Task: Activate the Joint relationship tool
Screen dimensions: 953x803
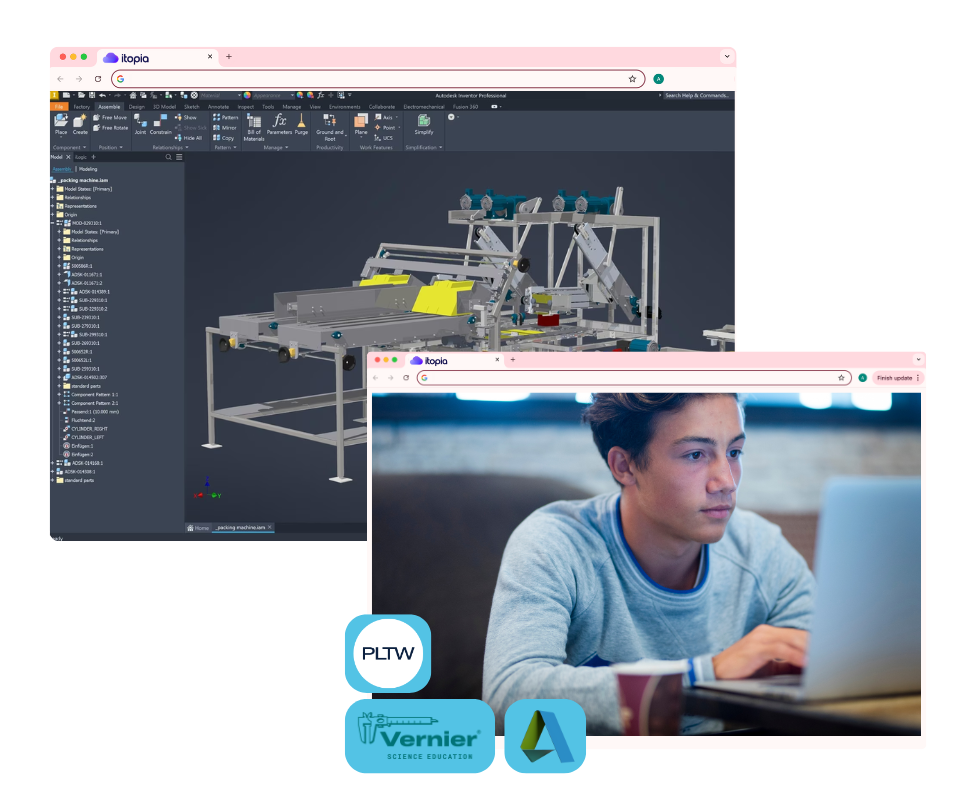Action: pos(140,124)
